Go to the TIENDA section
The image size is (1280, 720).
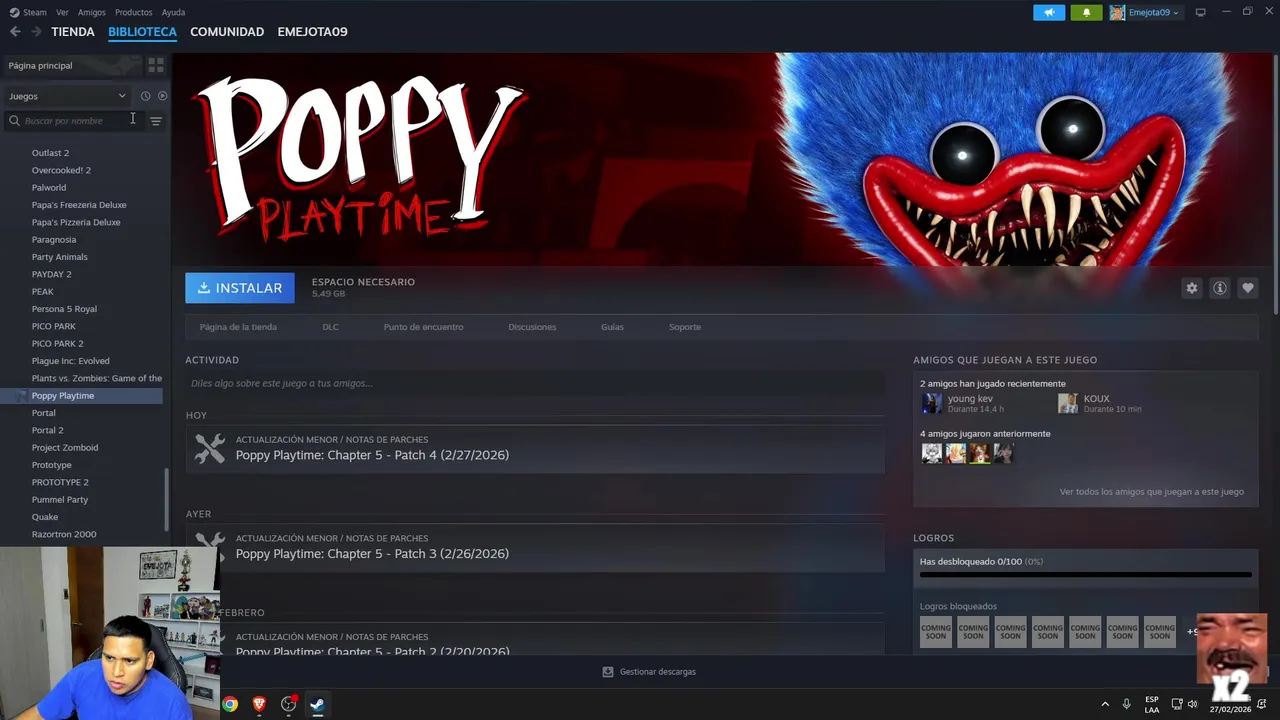[73, 32]
